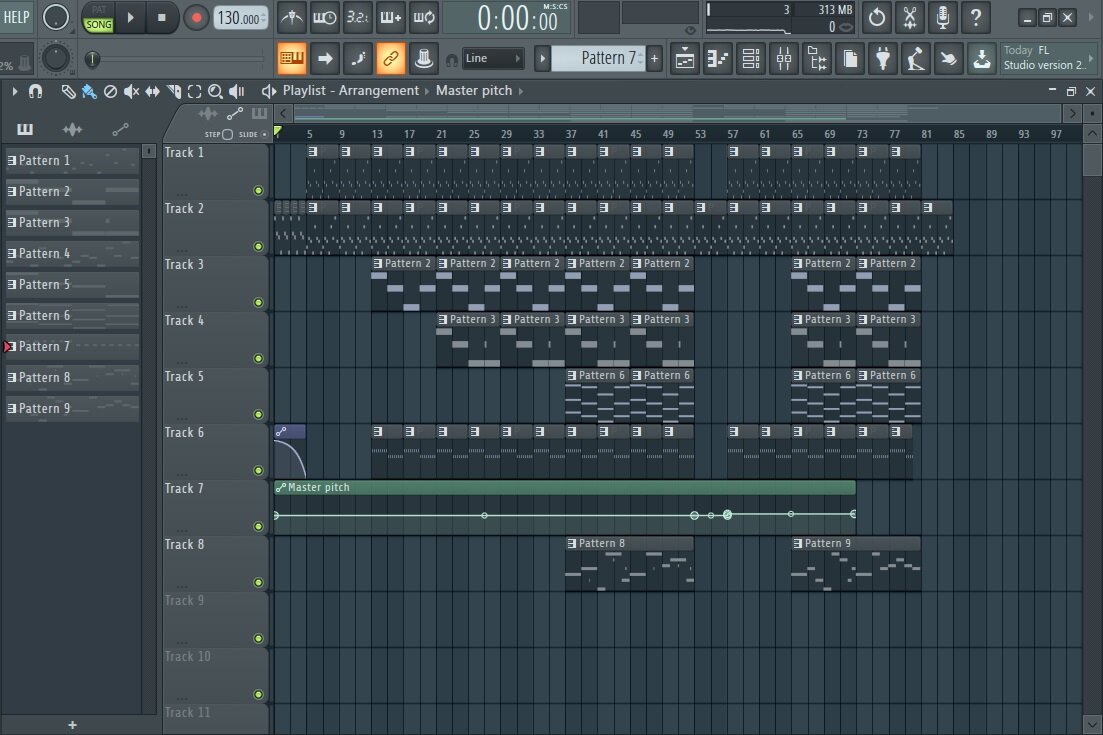The height and width of the screenshot is (735, 1103).
Task: Select the Draw pencil tool
Action: pos(68,91)
